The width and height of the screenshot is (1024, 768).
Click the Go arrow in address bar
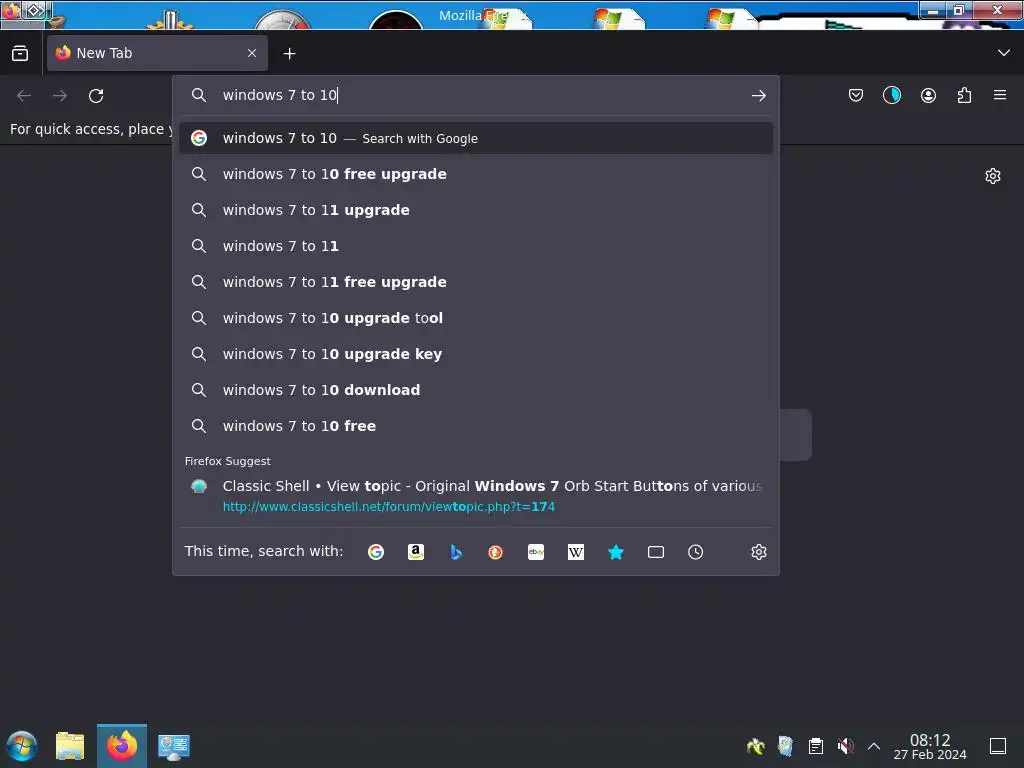tap(758, 96)
